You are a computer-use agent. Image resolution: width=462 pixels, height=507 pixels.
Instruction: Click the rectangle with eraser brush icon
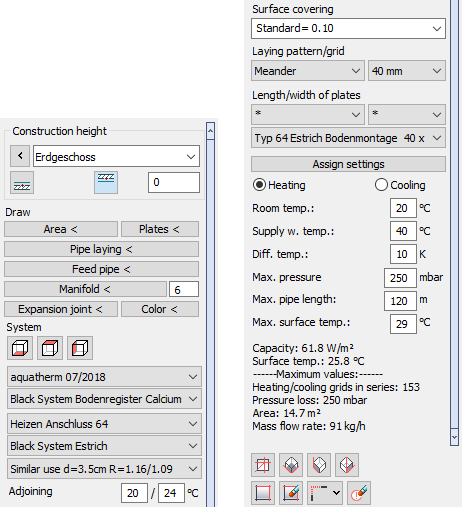(x=291, y=493)
